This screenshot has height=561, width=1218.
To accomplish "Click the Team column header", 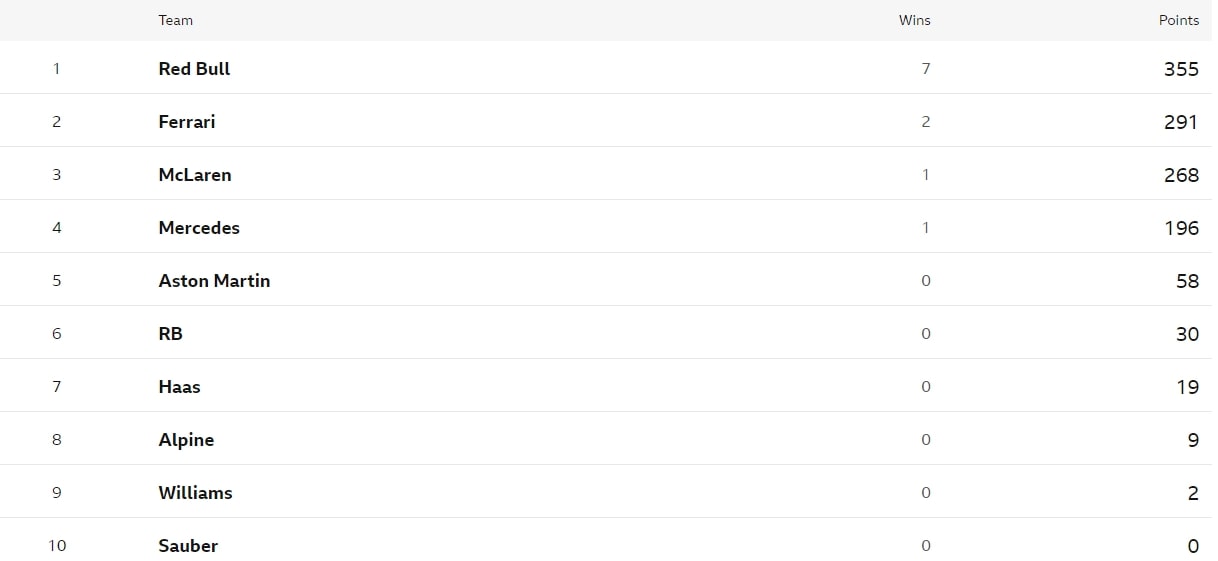I will (176, 20).
